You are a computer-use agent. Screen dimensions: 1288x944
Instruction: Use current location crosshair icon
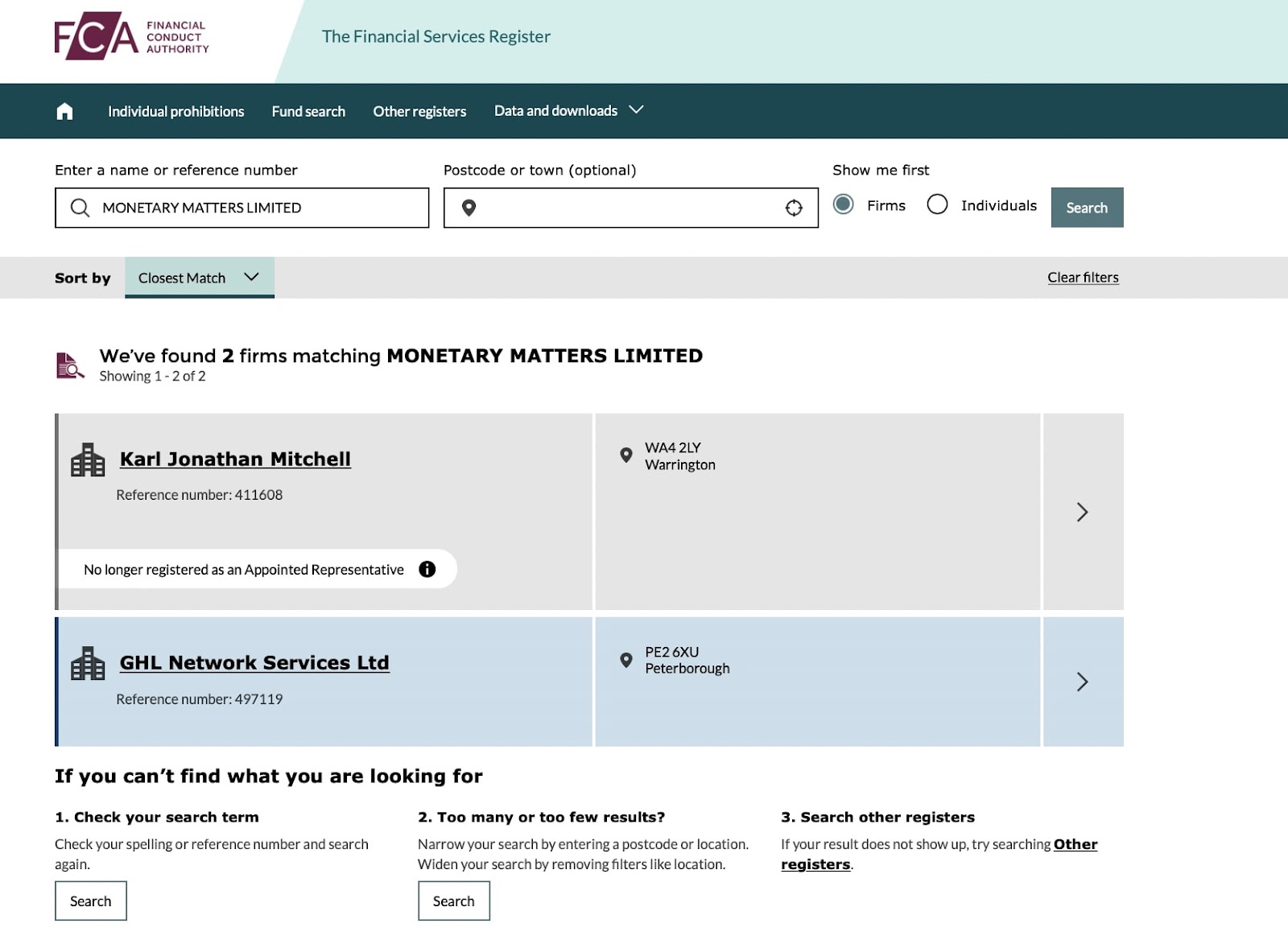794,208
